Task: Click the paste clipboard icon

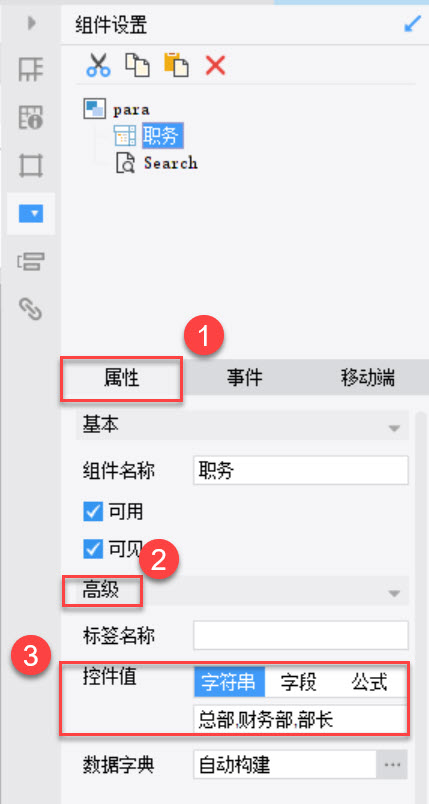Action: tap(176, 65)
